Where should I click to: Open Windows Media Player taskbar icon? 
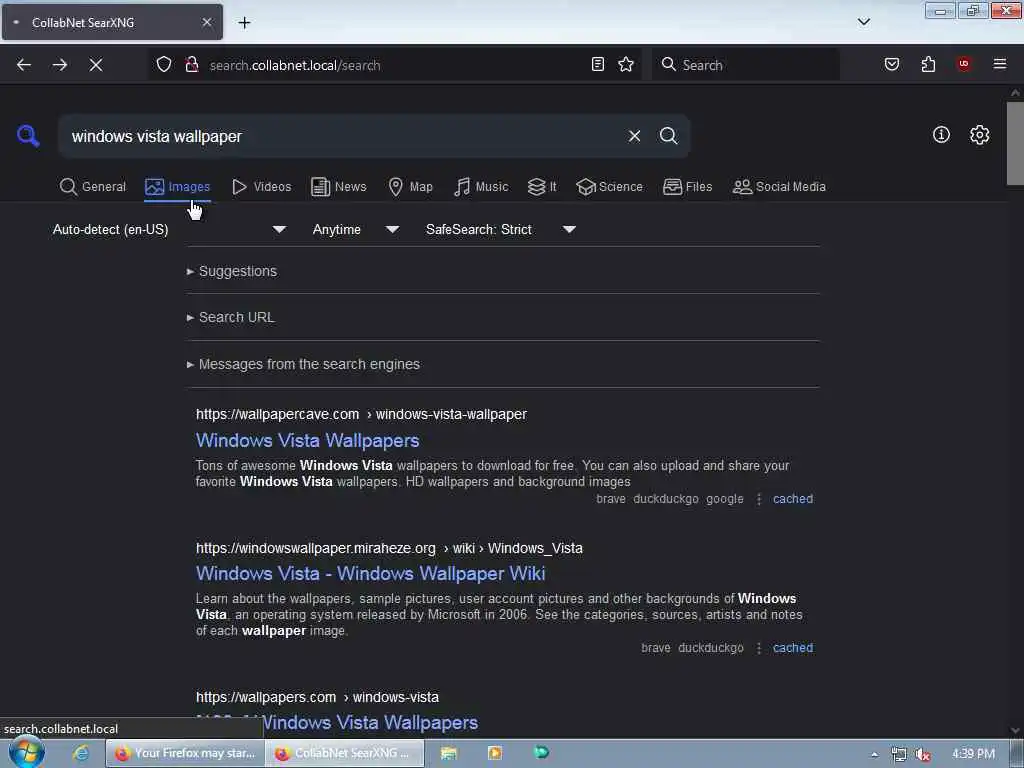pos(494,753)
